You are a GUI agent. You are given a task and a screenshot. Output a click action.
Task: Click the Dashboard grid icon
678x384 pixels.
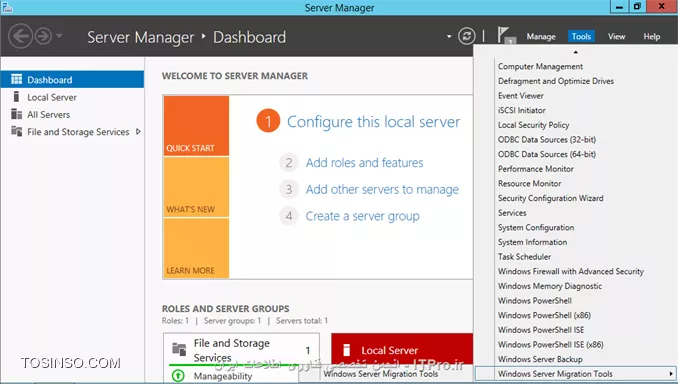16,79
